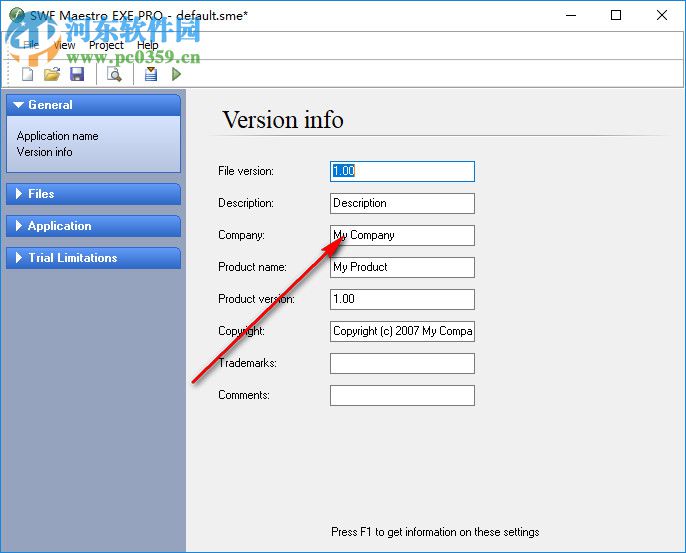Collapse the General section
This screenshot has height=553, width=686.
tap(93, 105)
